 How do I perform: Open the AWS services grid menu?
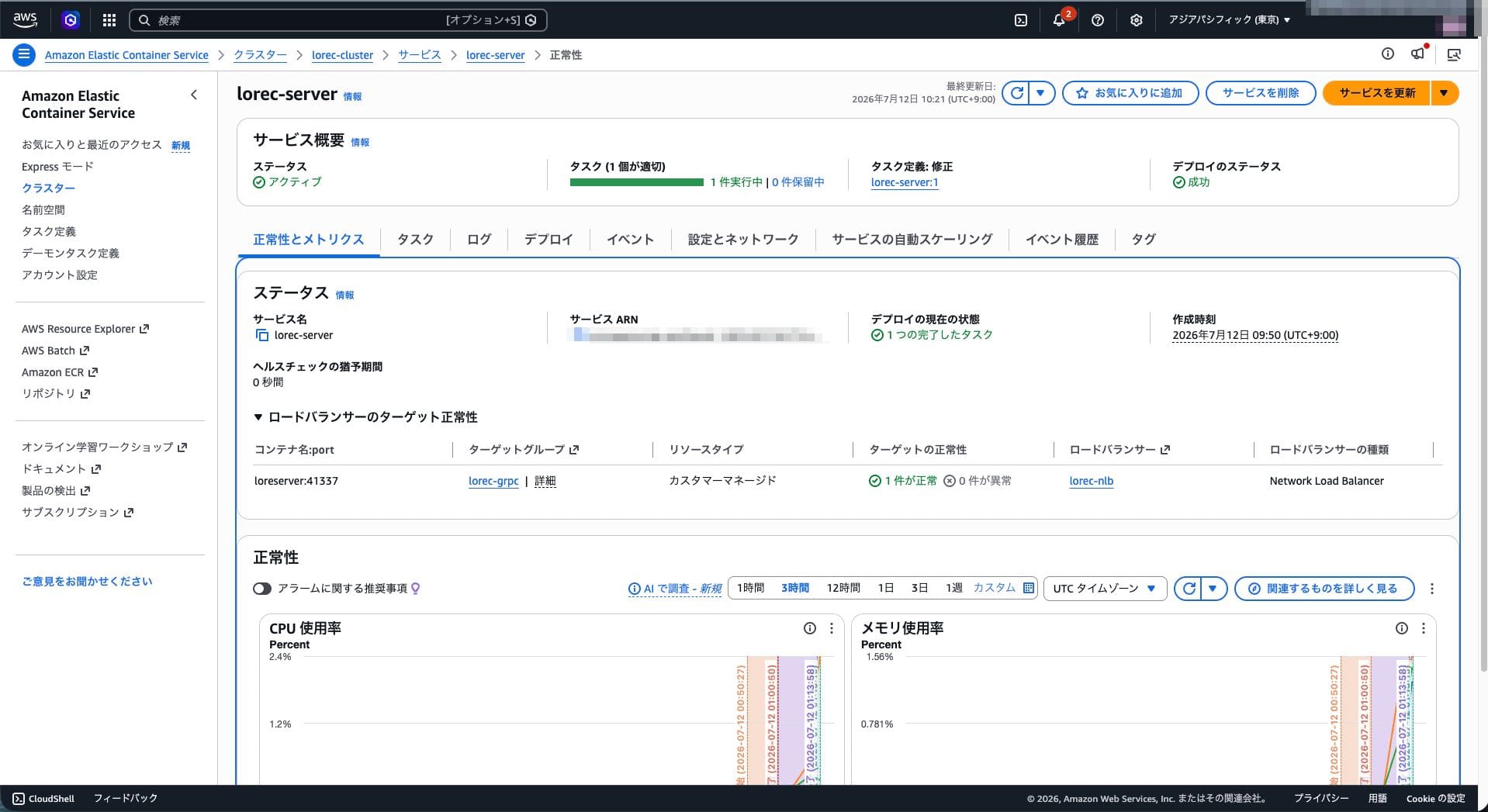(109, 20)
